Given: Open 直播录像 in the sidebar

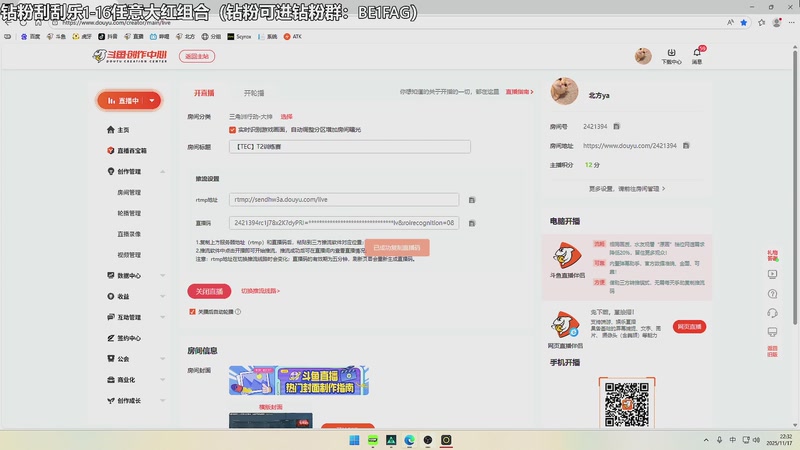Looking at the screenshot, I should 129,234.
